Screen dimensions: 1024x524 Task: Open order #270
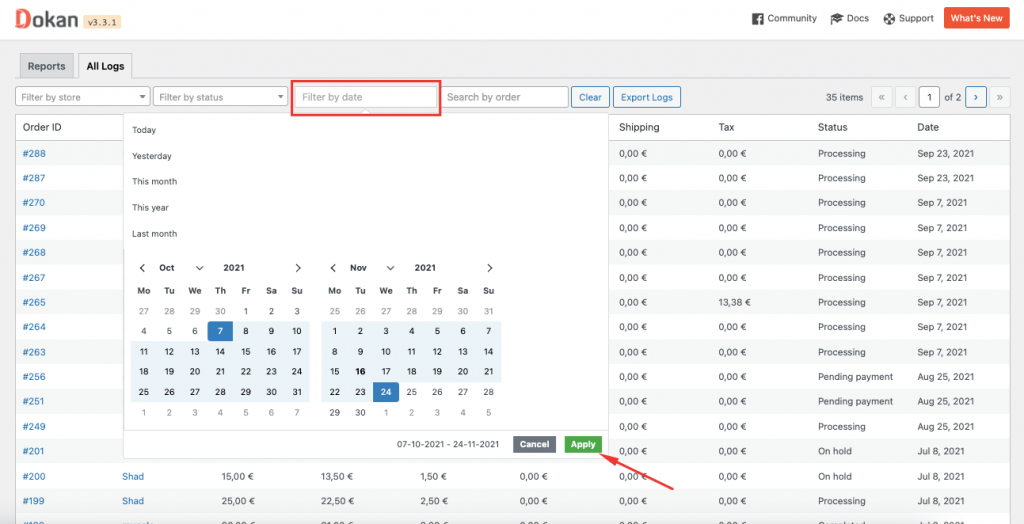(x=34, y=203)
